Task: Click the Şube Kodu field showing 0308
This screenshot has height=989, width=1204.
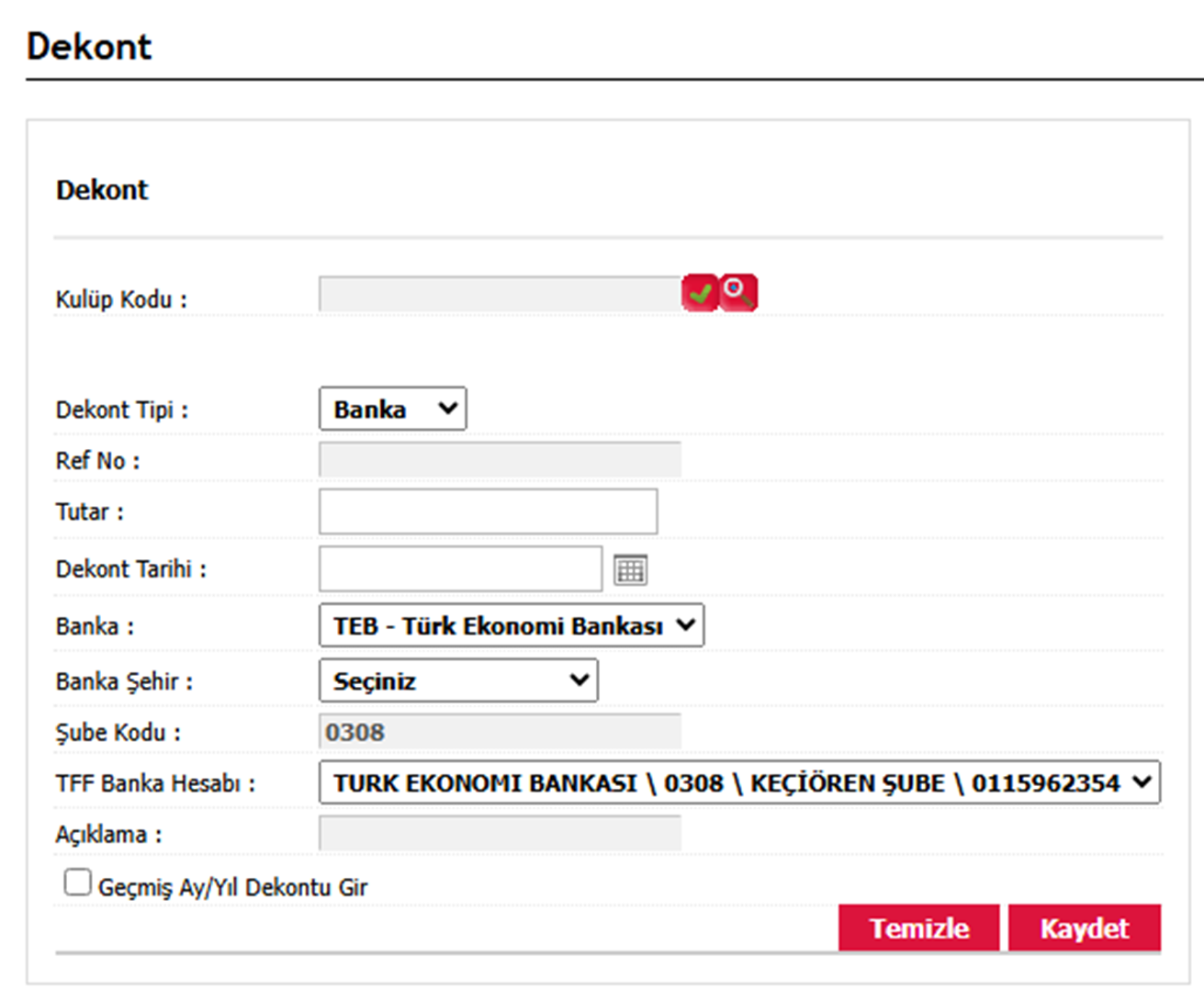Action: [500, 732]
